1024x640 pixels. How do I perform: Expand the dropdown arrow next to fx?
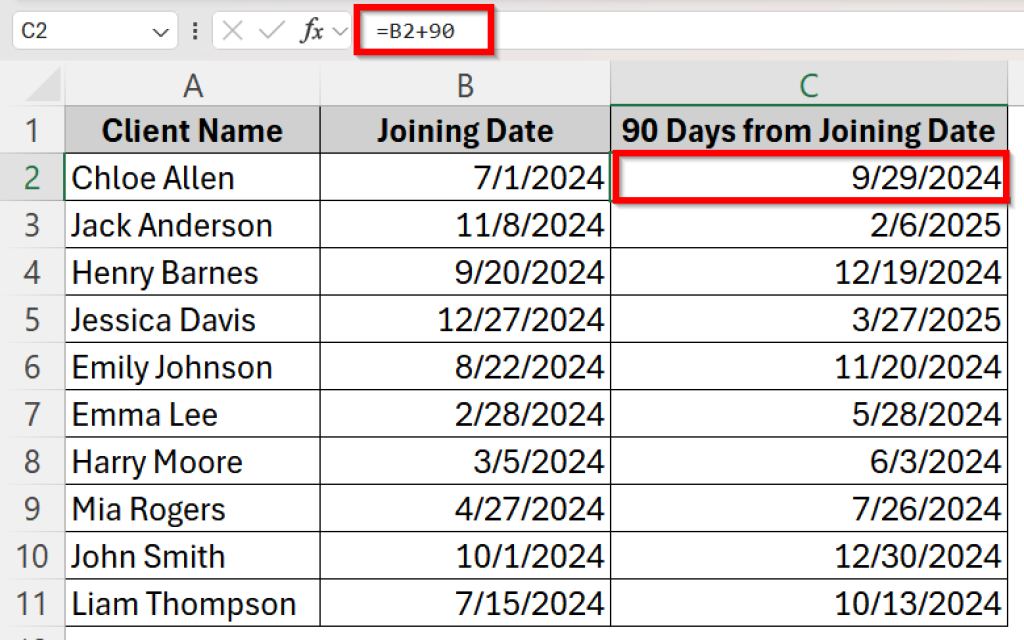340,32
